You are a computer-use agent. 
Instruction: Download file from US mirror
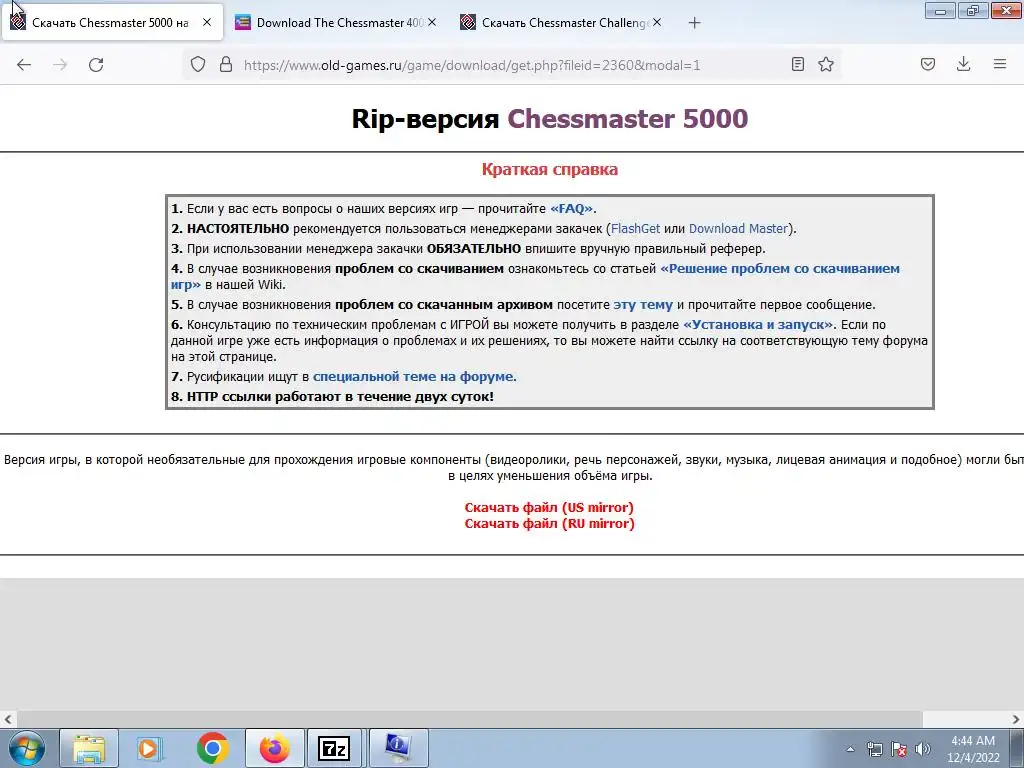(549, 507)
